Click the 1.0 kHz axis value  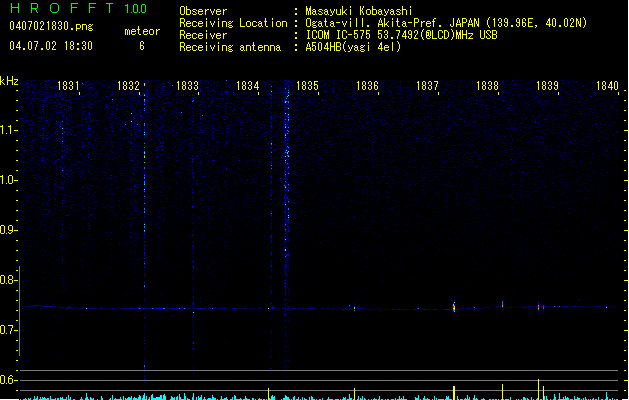click(x=8, y=180)
